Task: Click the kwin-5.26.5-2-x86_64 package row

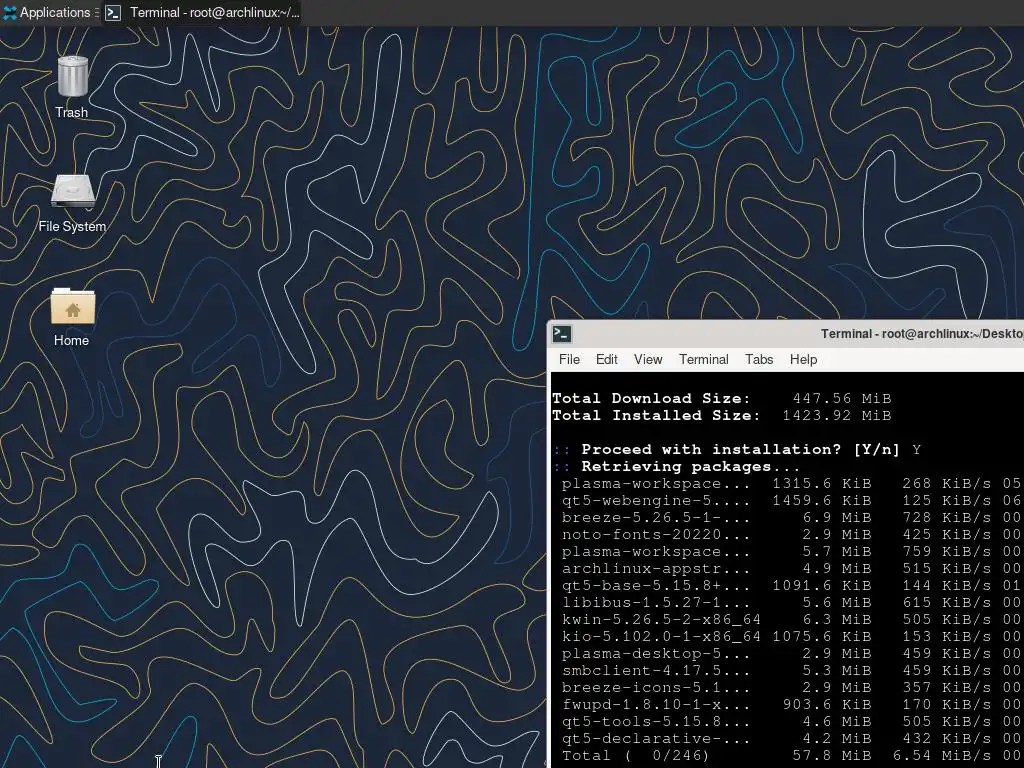Action: (791, 619)
